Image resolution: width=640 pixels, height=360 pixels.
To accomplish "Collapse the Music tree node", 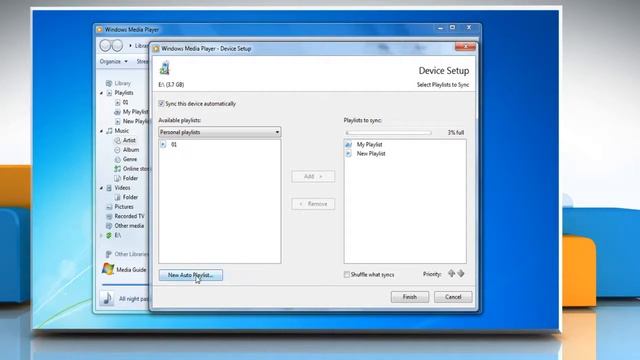I will click(x=102, y=131).
